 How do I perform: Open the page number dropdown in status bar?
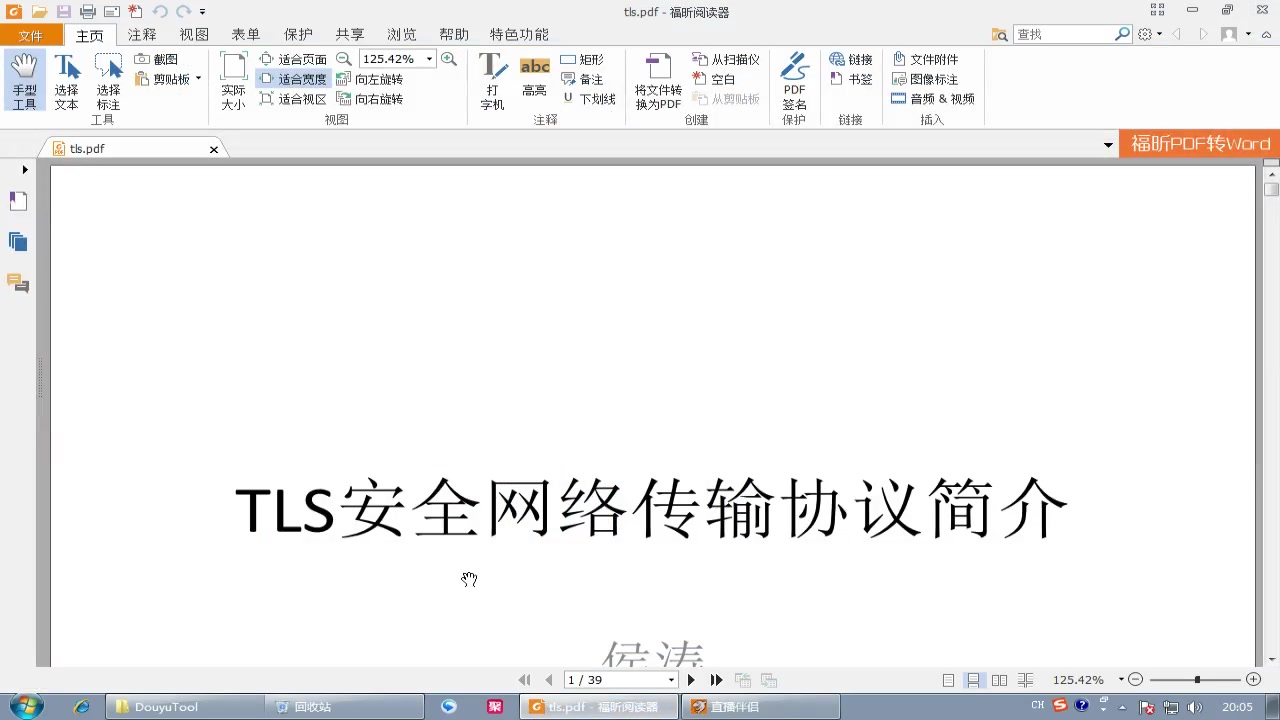point(670,679)
